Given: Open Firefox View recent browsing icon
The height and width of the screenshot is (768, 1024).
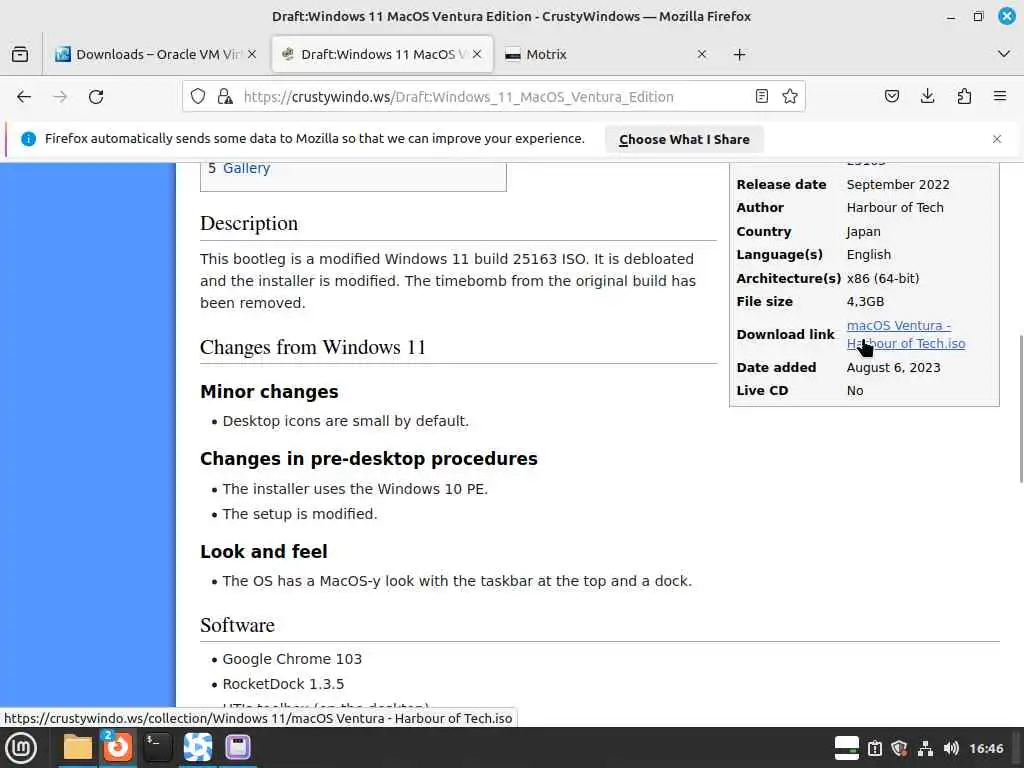Looking at the screenshot, I should coord(20,54).
